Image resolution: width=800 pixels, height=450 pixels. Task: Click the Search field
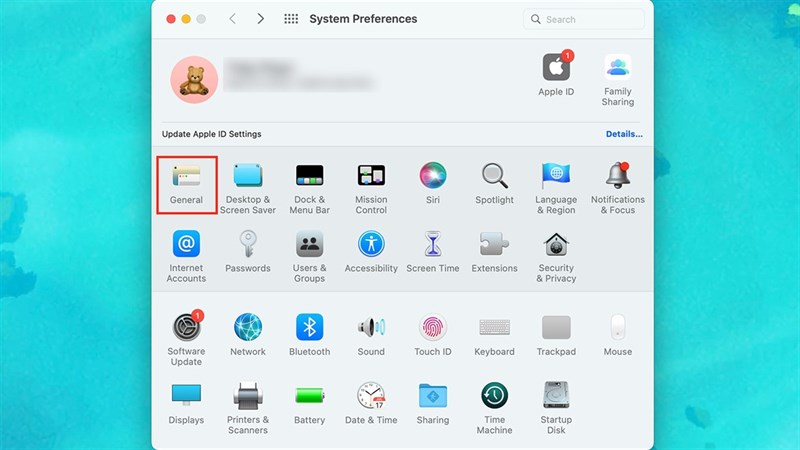[x=584, y=19]
